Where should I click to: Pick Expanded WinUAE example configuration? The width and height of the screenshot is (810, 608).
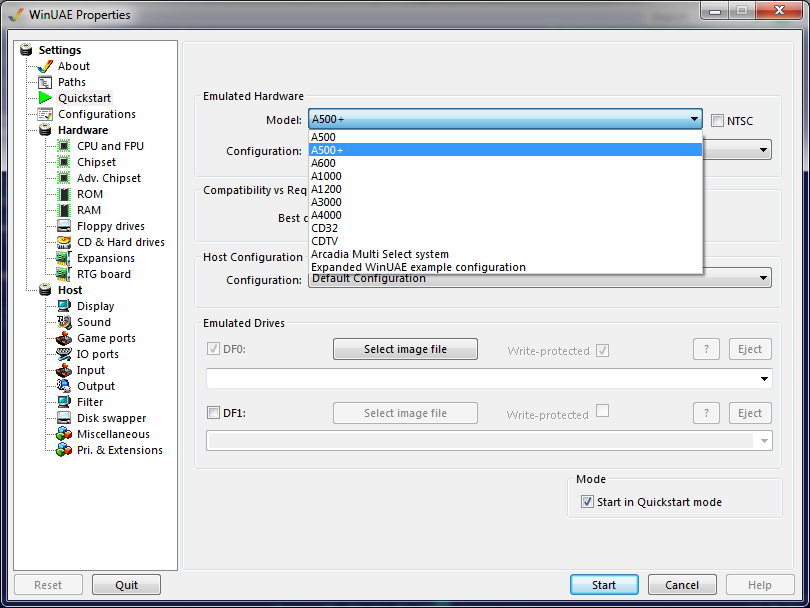point(505,267)
